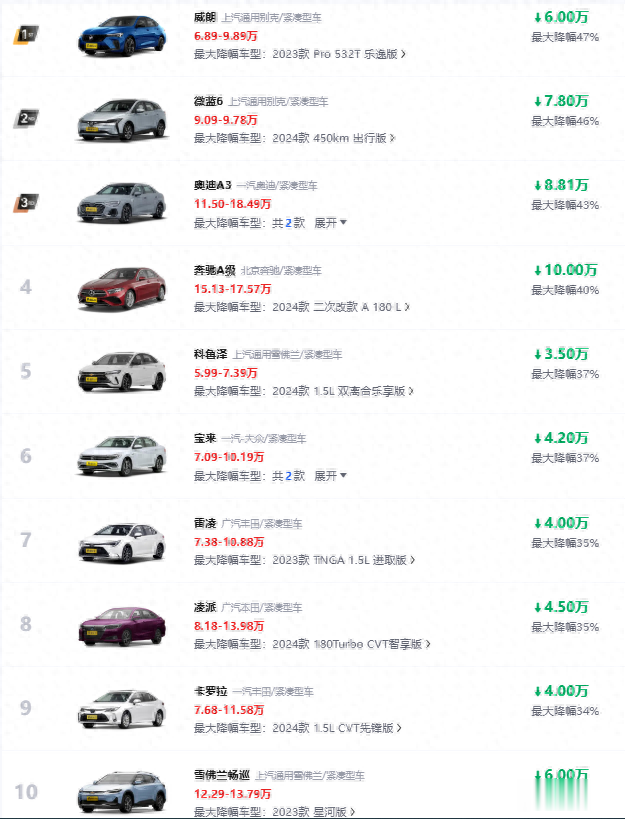Image resolution: width=625 pixels, height=819 pixels.
Task: Click the green down arrow beside 6.00万 for 威朗
Action: coord(537,18)
